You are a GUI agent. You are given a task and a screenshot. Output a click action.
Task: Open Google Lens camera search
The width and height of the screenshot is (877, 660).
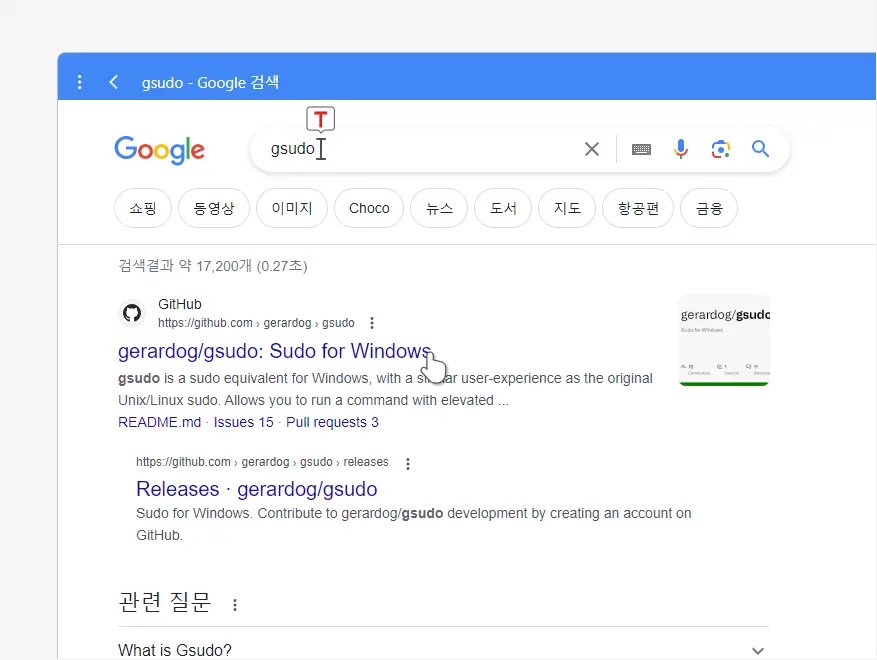coord(721,148)
